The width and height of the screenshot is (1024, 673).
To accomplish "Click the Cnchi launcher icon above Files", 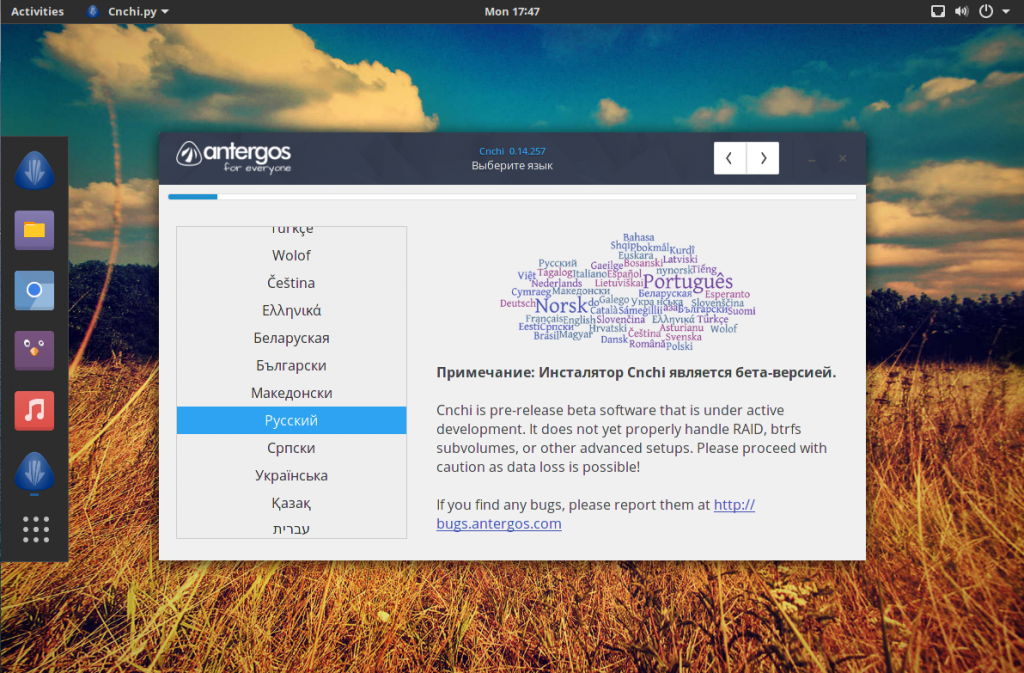I will point(34,170).
